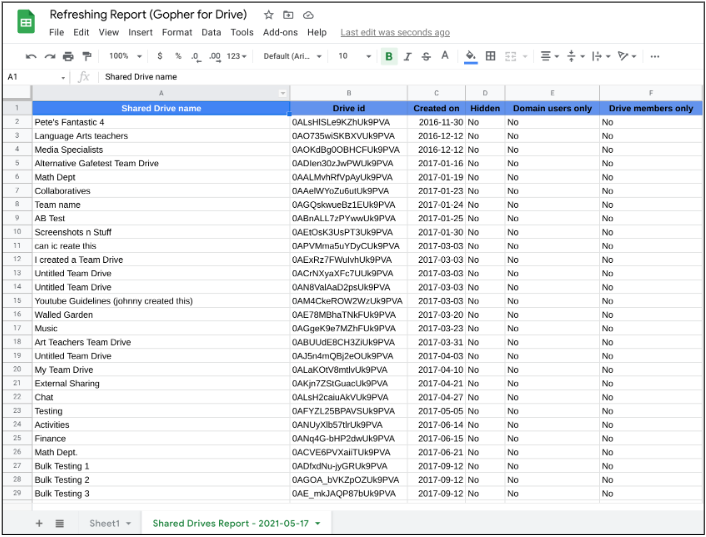Select the 'Bulk Testing 3' cell
706x537 pixels.
point(161,493)
